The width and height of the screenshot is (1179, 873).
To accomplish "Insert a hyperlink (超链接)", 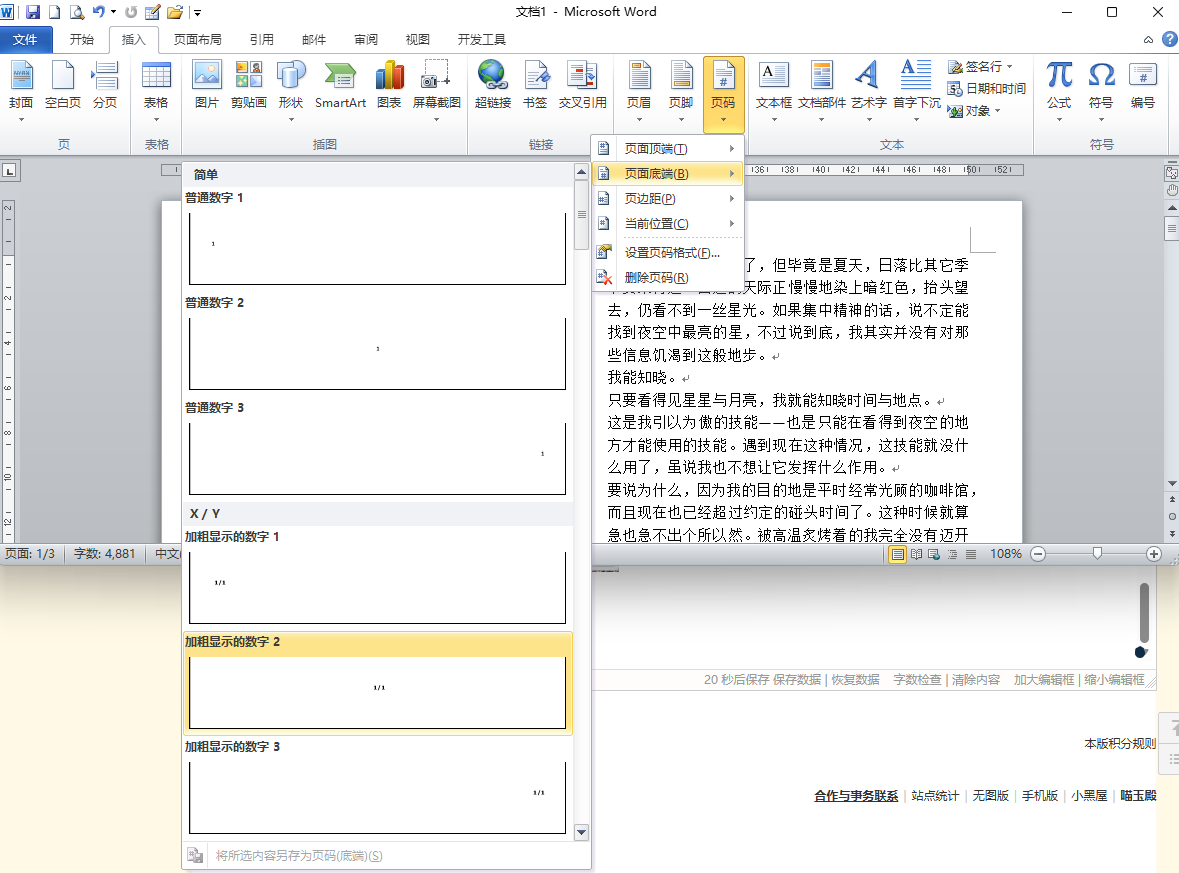I will coord(493,85).
